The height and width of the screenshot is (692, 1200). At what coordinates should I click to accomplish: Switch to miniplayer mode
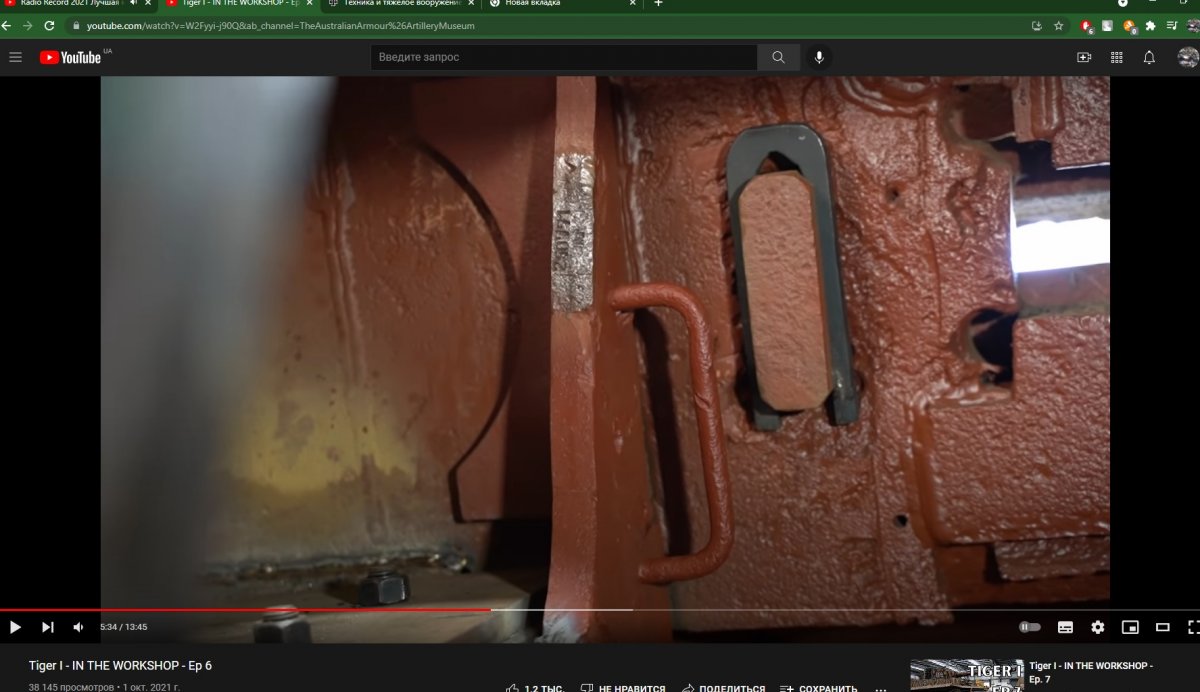click(x=1130, y=627)
